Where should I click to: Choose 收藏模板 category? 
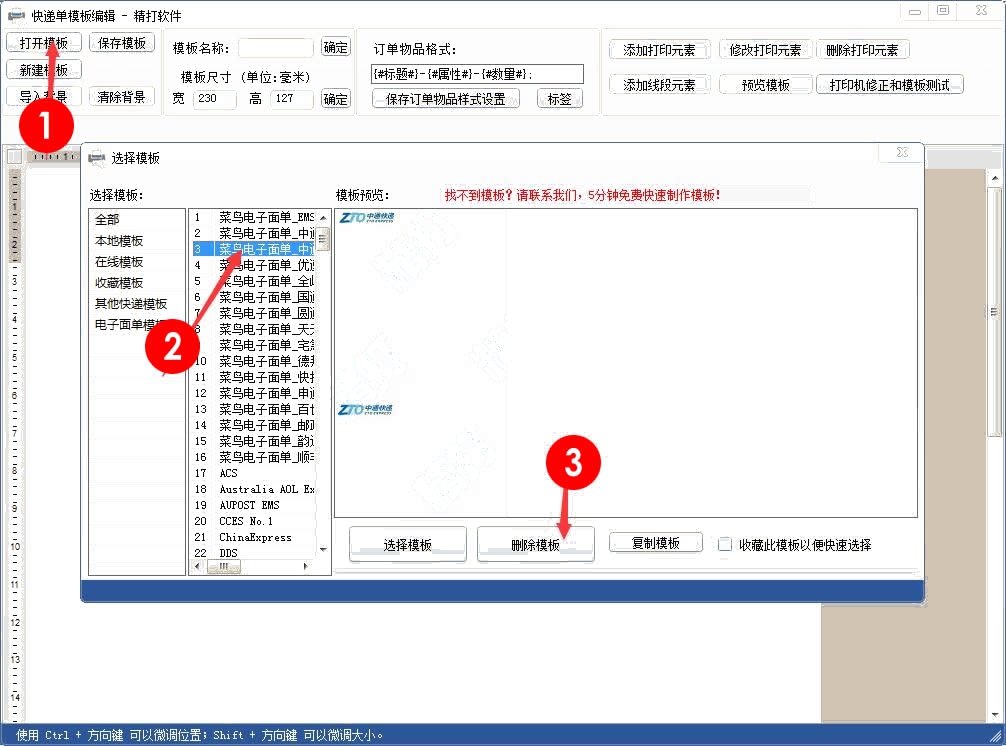(119, 283)
